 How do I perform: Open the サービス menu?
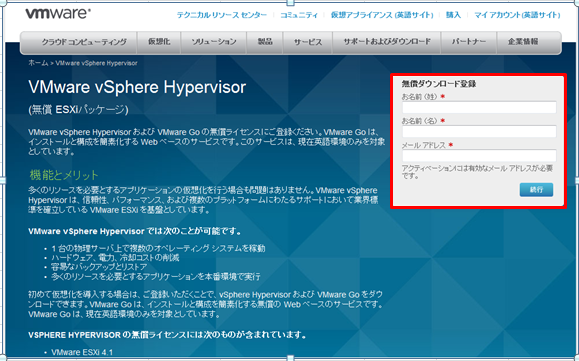(308, 42)
